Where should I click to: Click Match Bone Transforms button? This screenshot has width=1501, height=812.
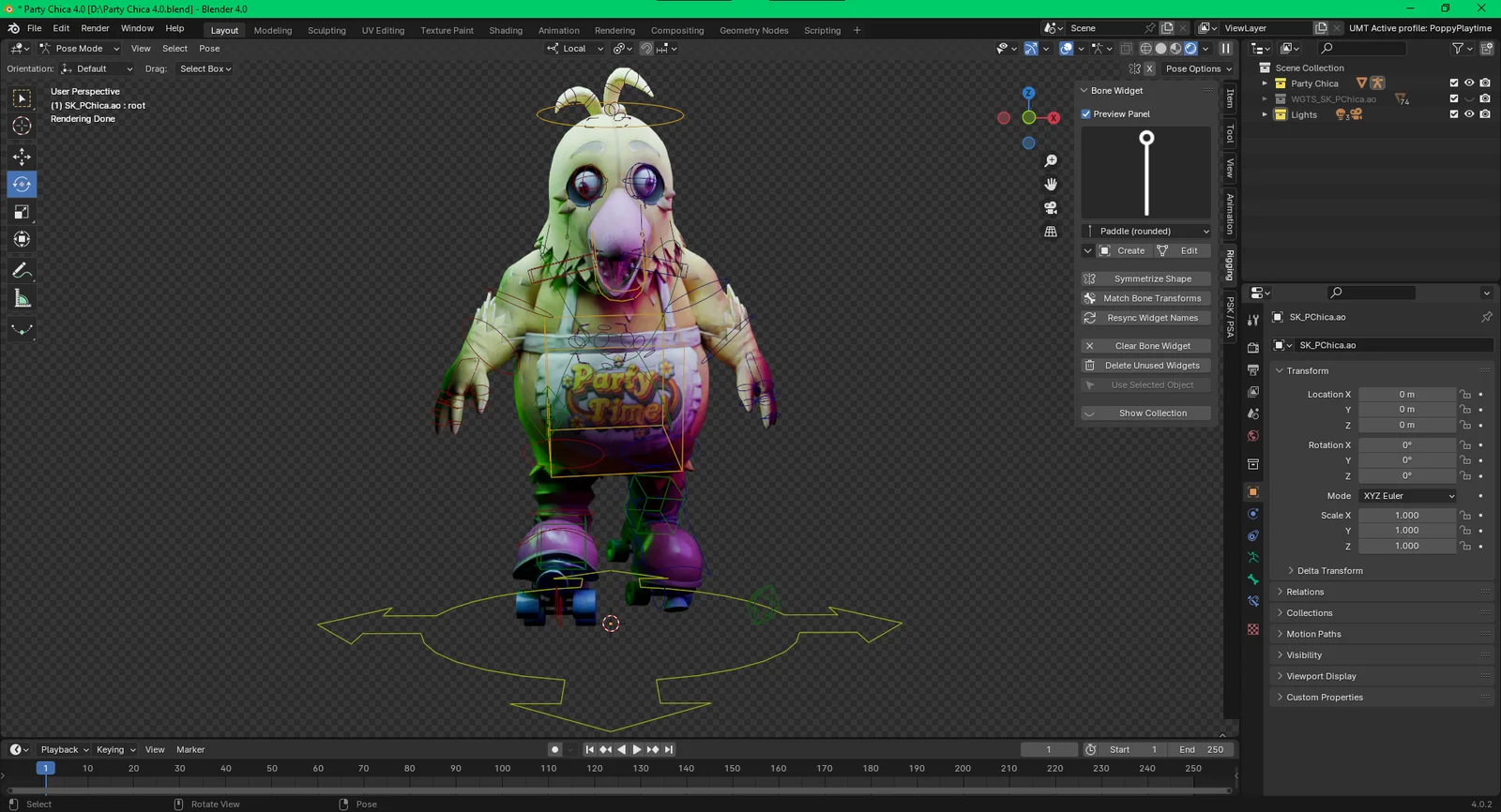point(1146,299)
